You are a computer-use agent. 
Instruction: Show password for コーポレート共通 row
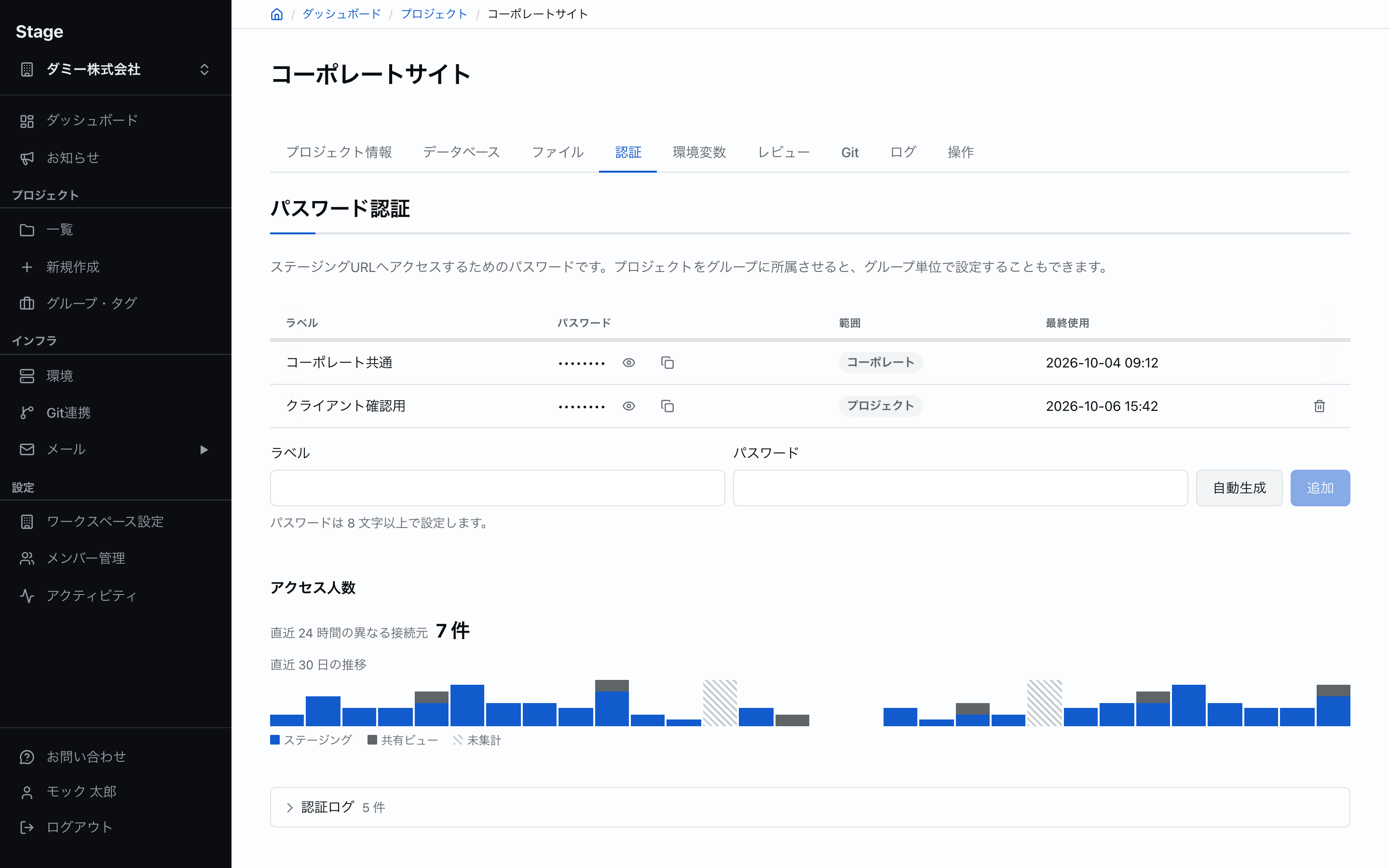628,363
